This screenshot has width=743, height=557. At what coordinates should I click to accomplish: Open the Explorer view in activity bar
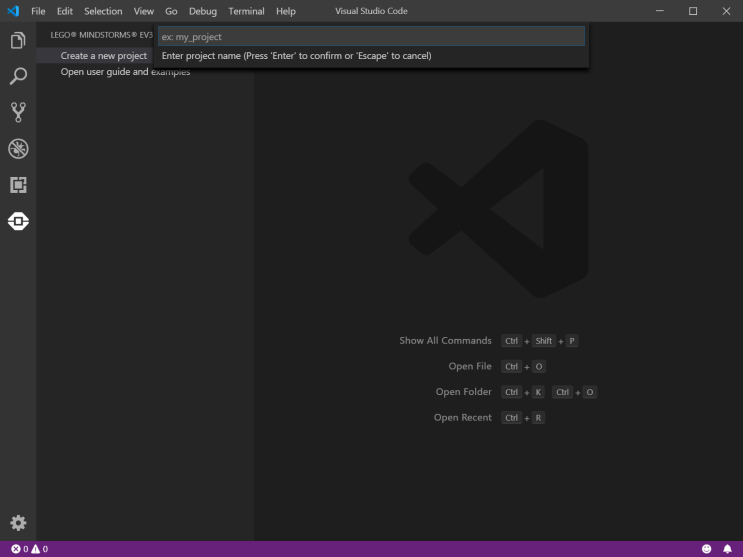(18, 41)
